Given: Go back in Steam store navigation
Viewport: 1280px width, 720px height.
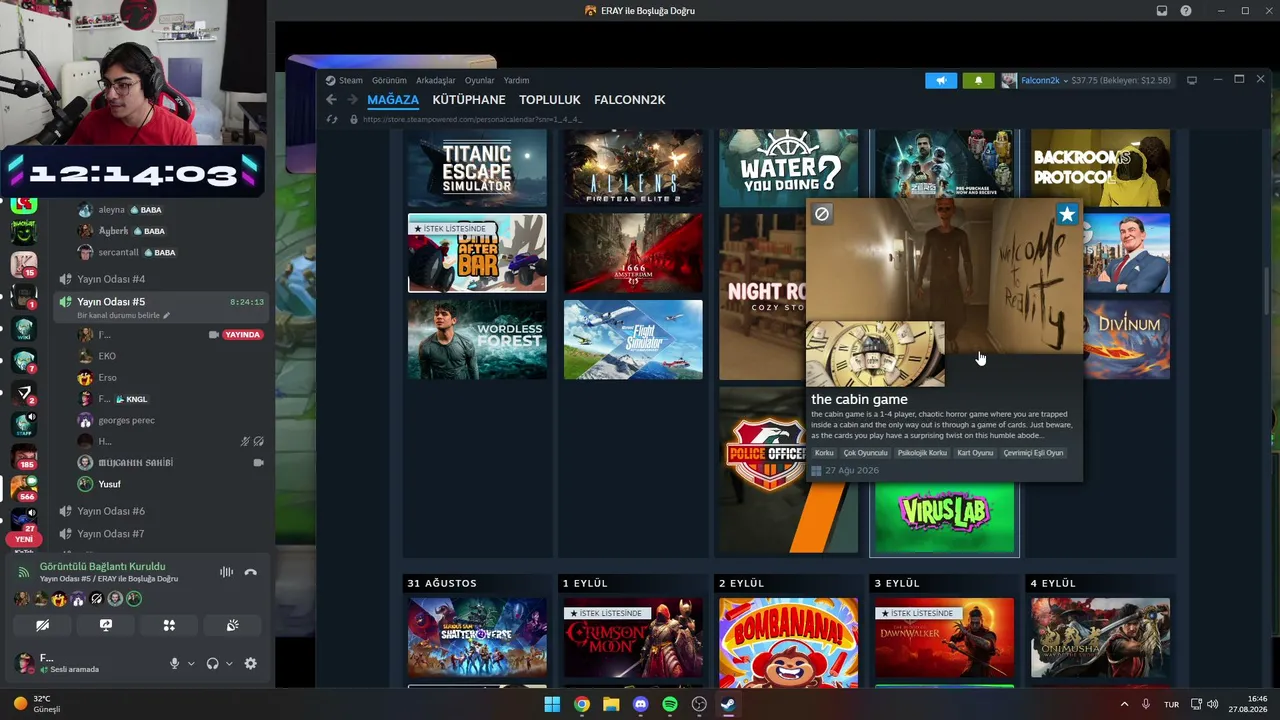Looking at the screenshot, I should pyautogui.click(x=332, y=100).
